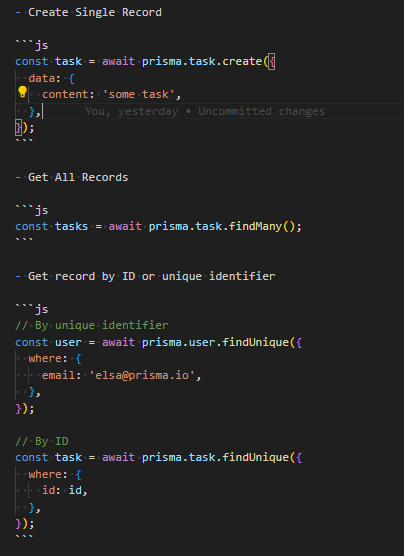Click "await" on the findMany line

pos(125,226)
